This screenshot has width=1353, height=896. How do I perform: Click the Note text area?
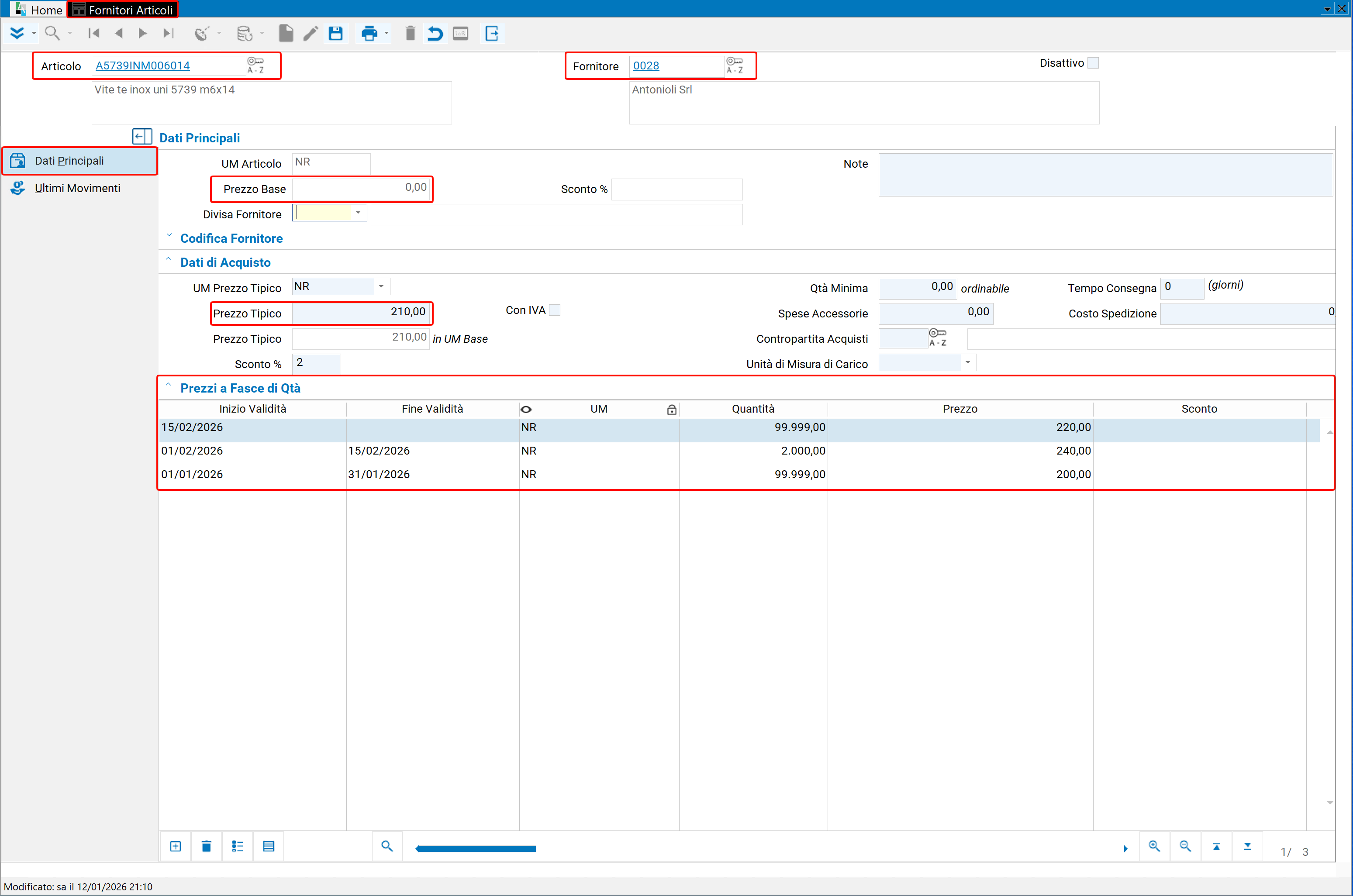1106,174
